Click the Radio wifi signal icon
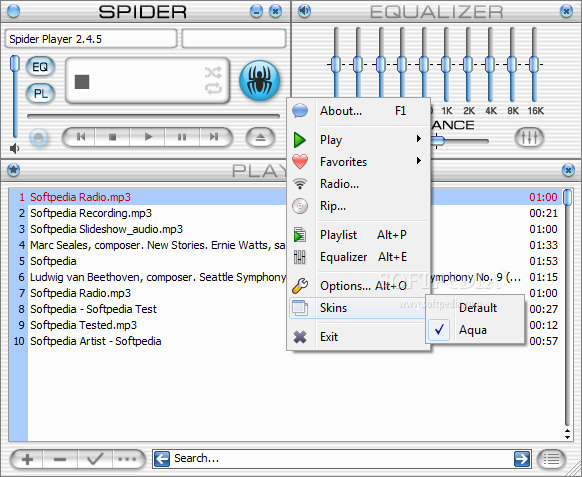Image resolution: width=582 pixels, height=477 pixels. pyautogui.click(x=300, y=184)
